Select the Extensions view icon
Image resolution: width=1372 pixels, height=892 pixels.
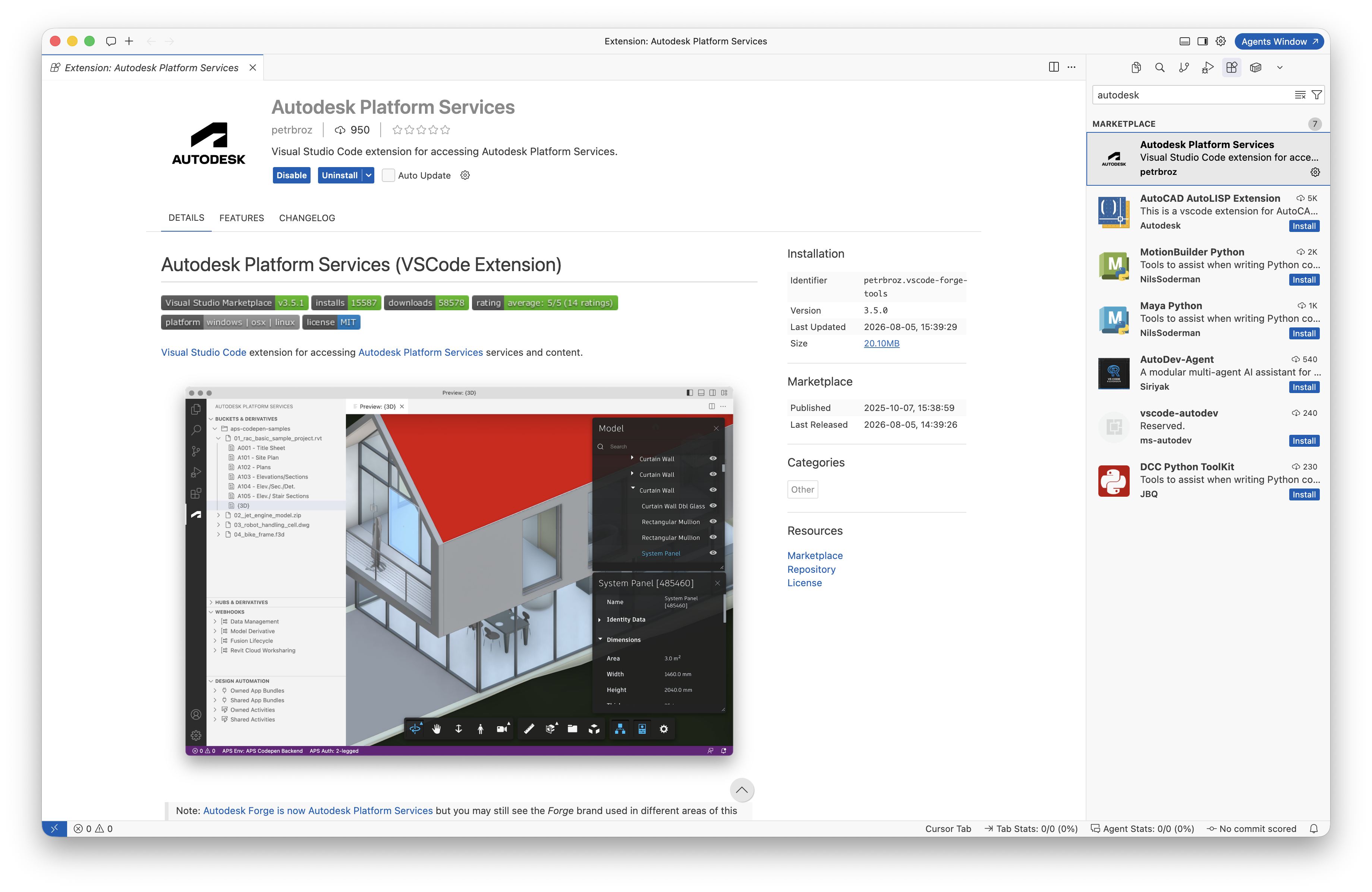pos(1231,67)
